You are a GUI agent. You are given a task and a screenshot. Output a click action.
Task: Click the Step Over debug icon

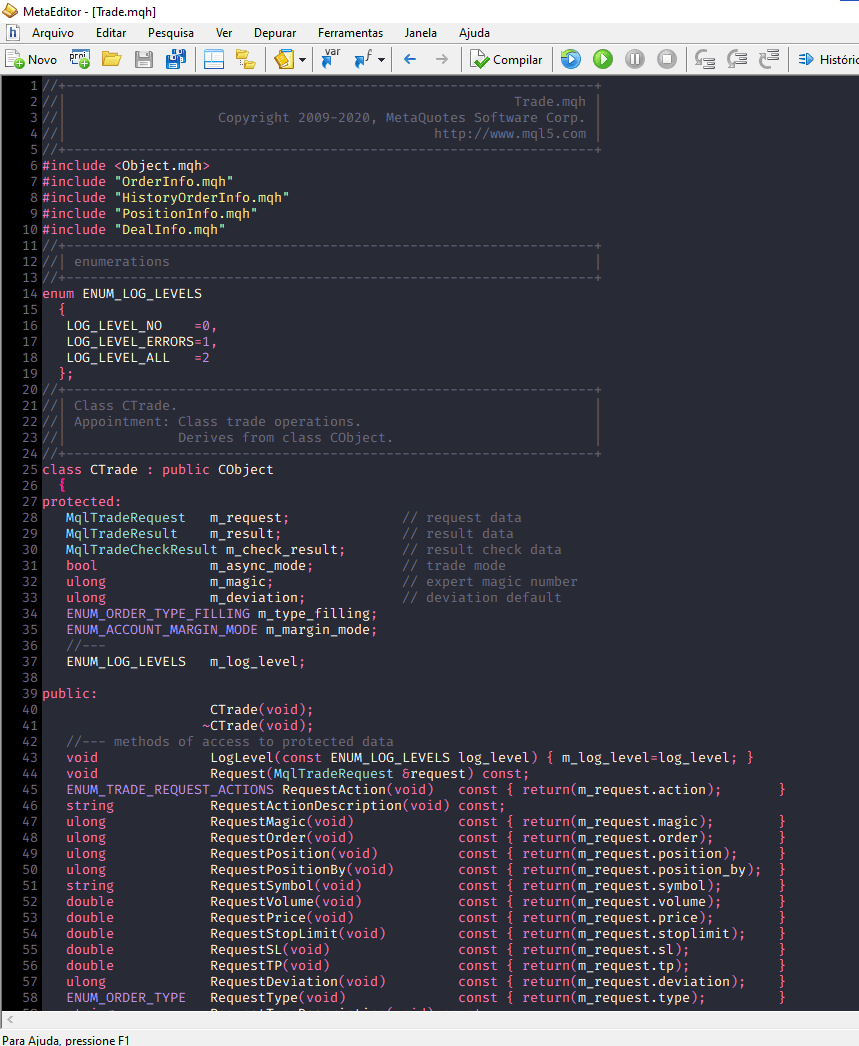coord(736,59)
